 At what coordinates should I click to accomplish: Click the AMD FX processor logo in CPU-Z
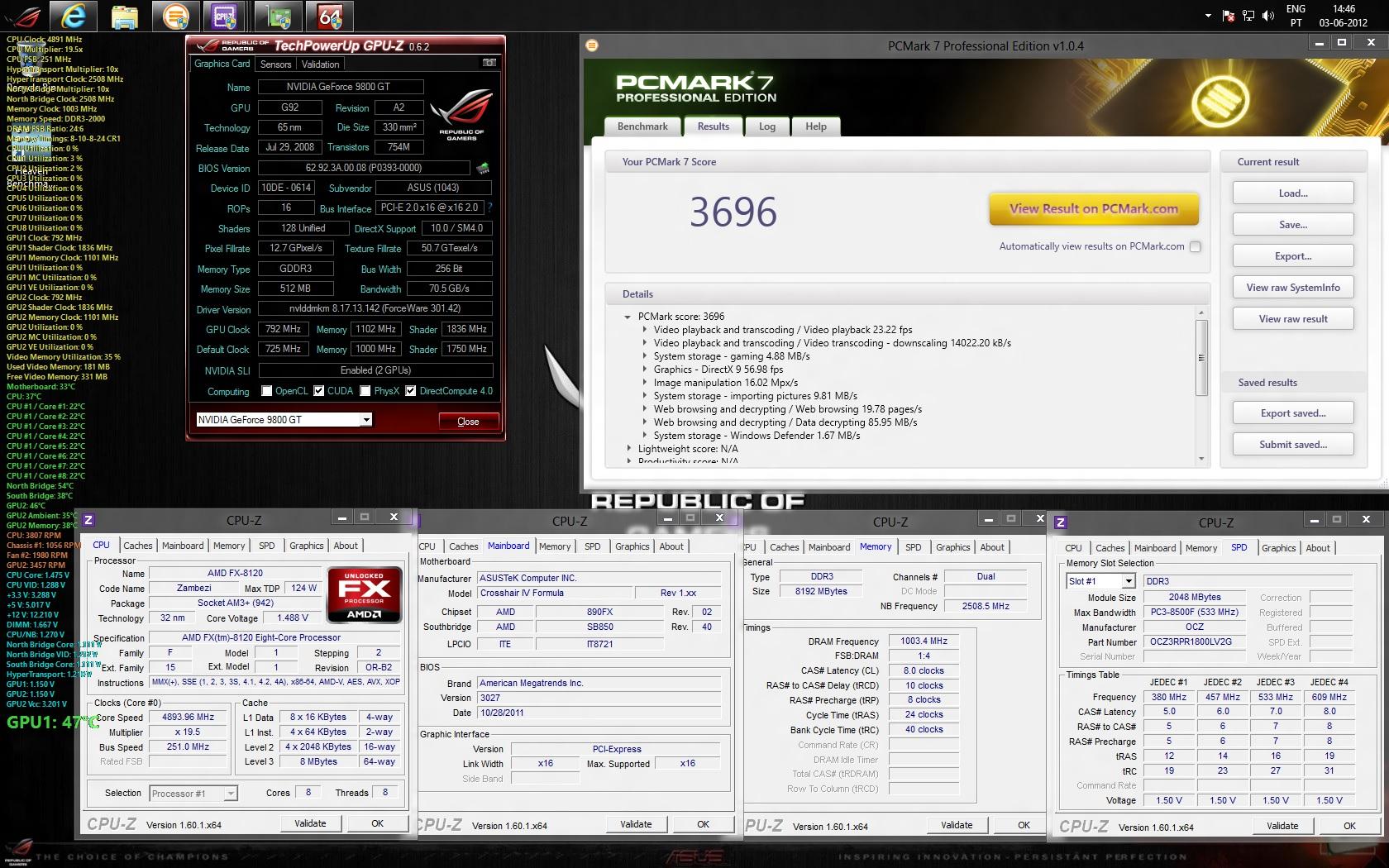point(365,594)
